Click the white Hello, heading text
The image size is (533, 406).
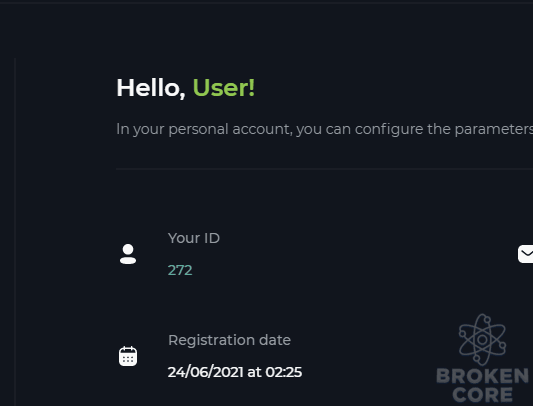(x=151, y=88)
